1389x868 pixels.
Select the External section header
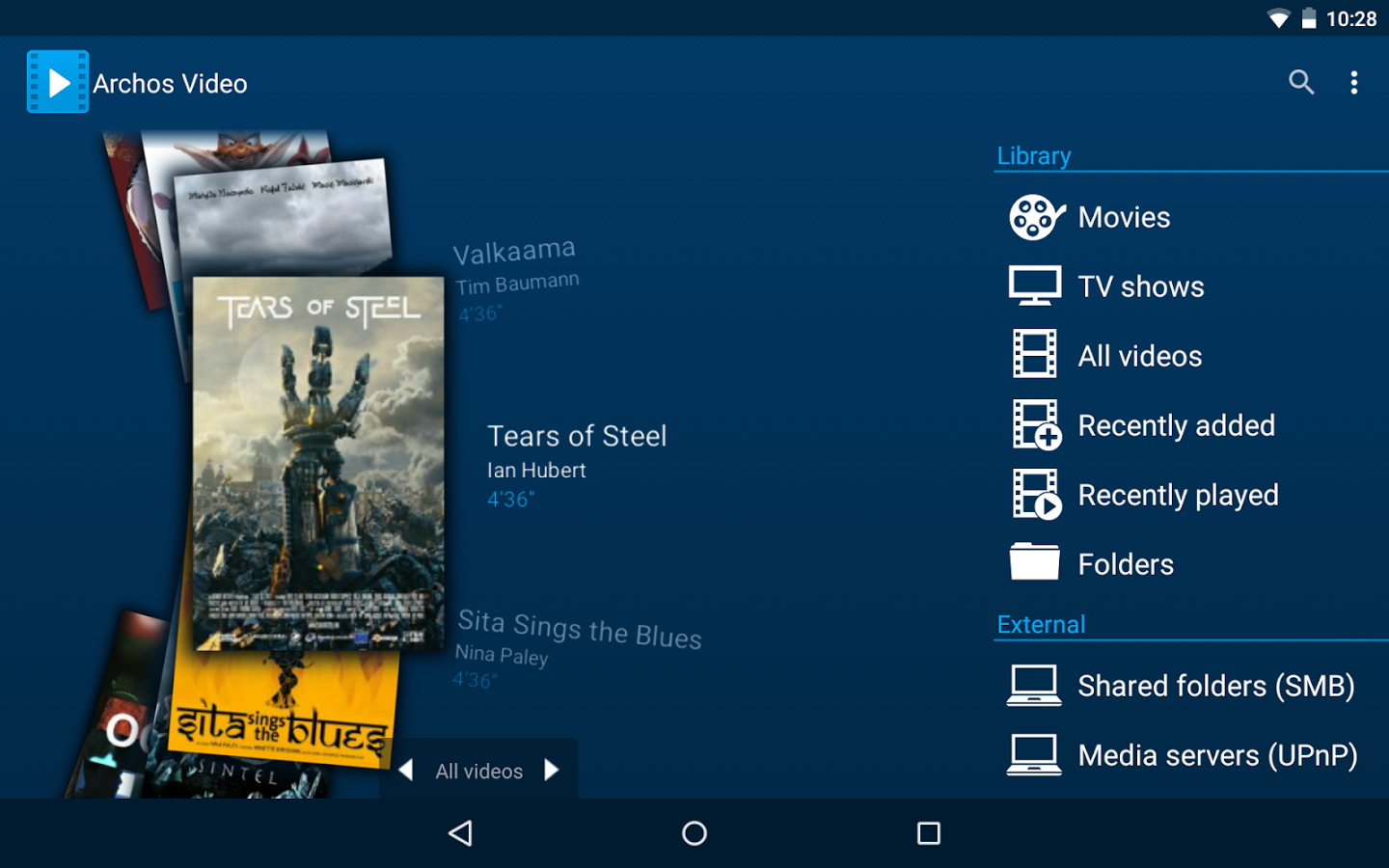coord(1041,624)
